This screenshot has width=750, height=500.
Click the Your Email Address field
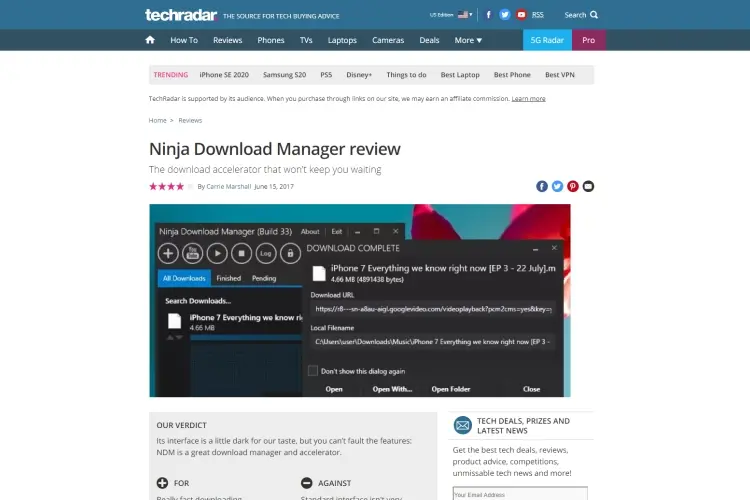coord(520,494)
